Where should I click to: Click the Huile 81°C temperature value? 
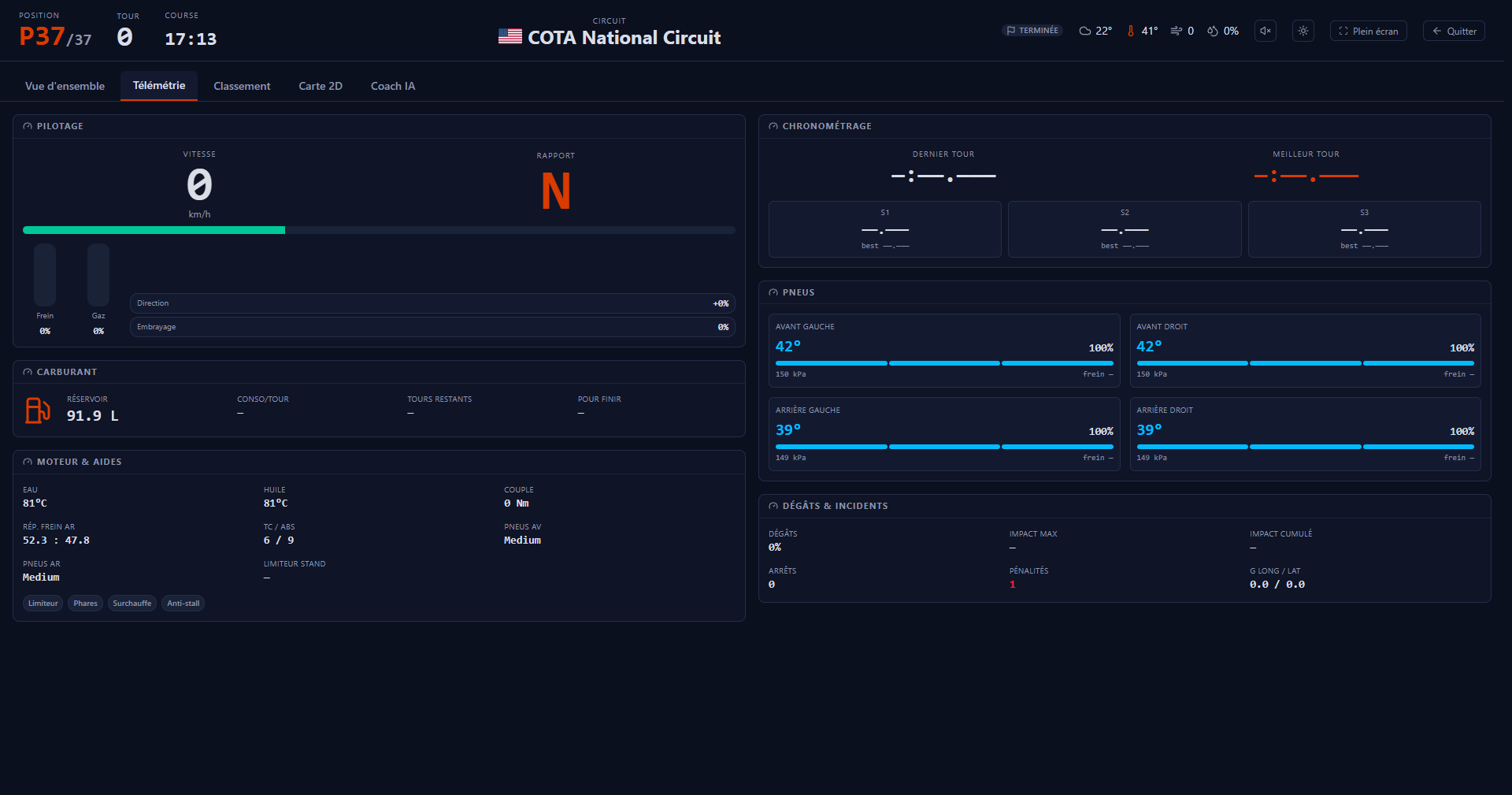point(276,503)
